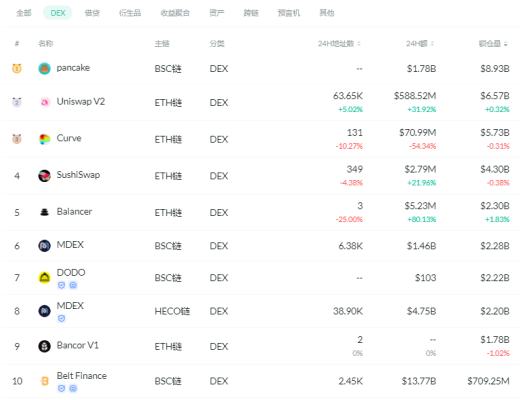Click the 分类 column header
The height and width of the screenshot is (400, 520).
point(217,44)
